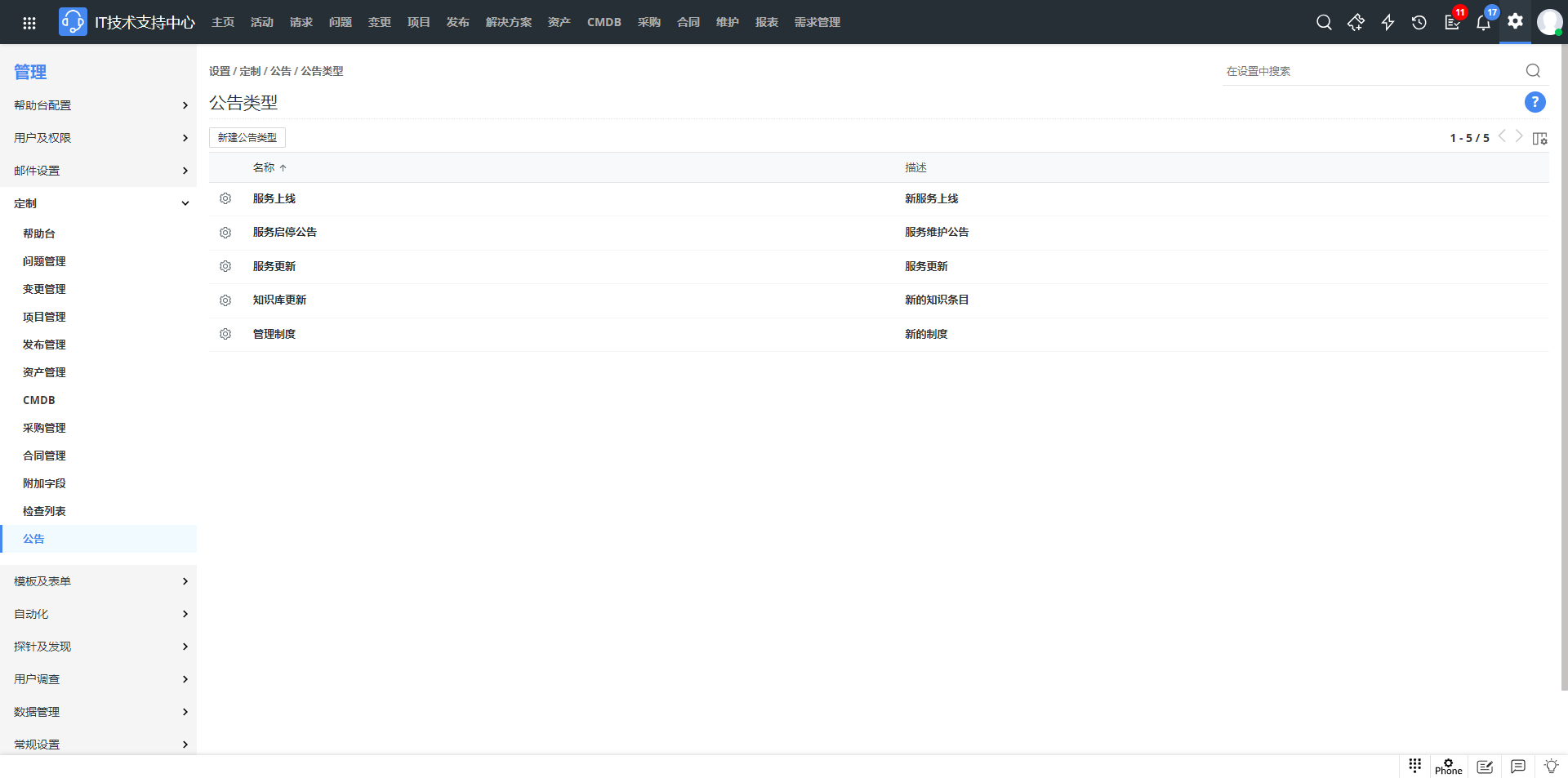Expand 用户调查 section
The height and width of the screenshot is (778, 1568).
pos(98,679)
